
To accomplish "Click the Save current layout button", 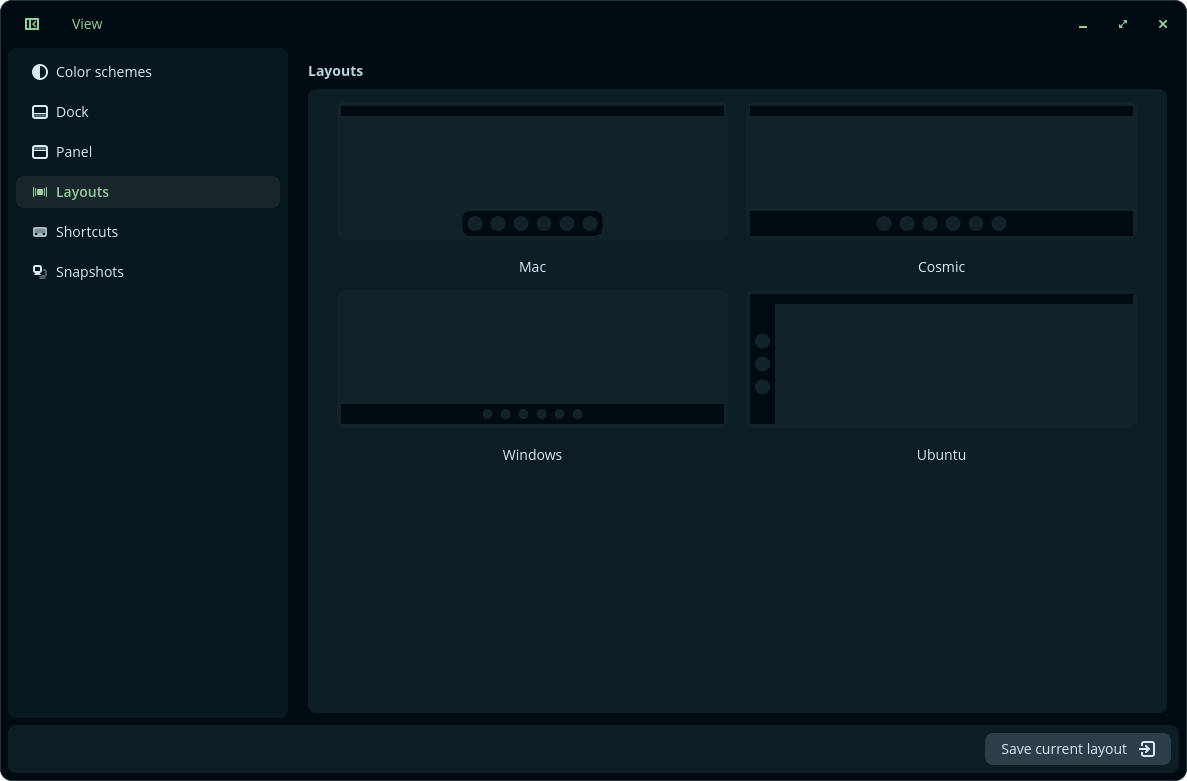I will 1078,749.
